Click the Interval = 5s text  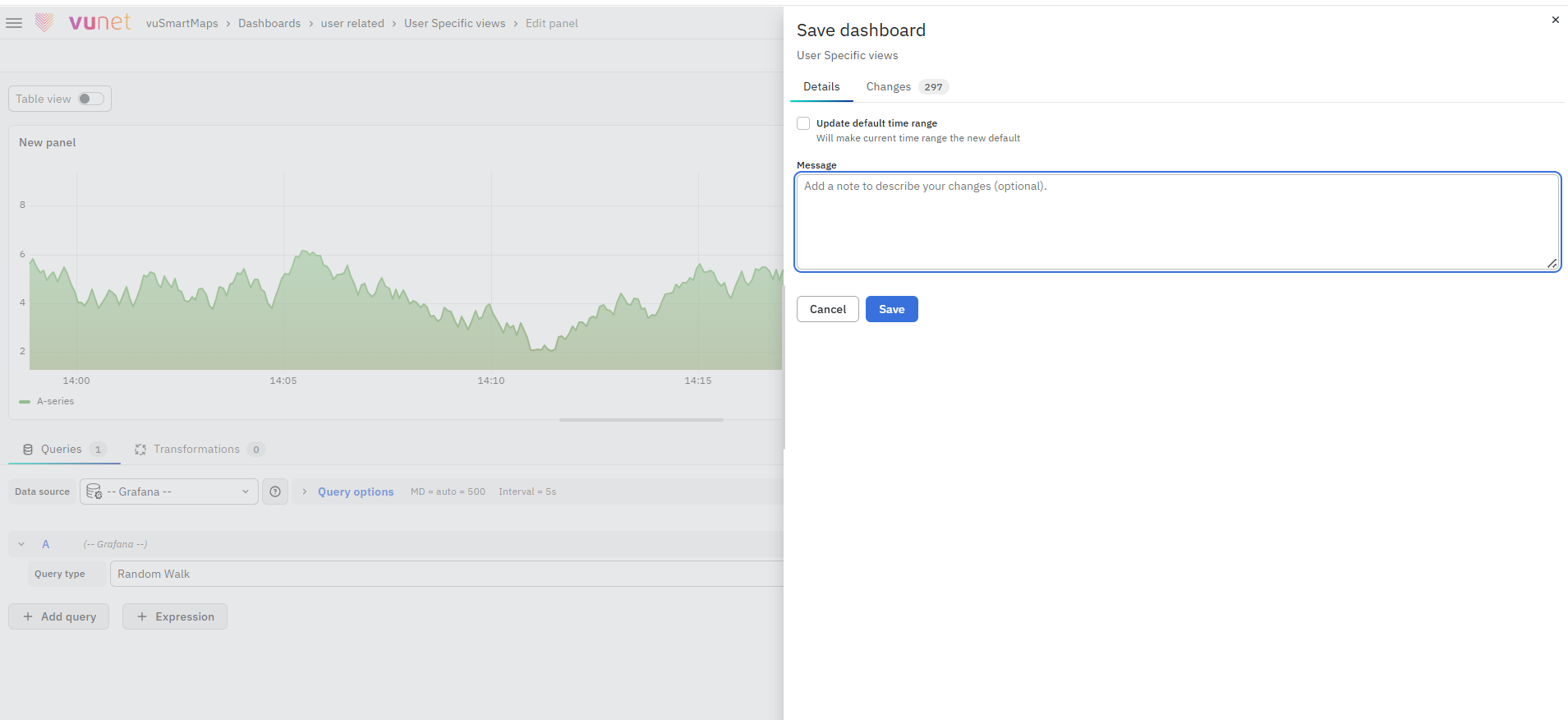pyautogui.click(x=527, y=492)
